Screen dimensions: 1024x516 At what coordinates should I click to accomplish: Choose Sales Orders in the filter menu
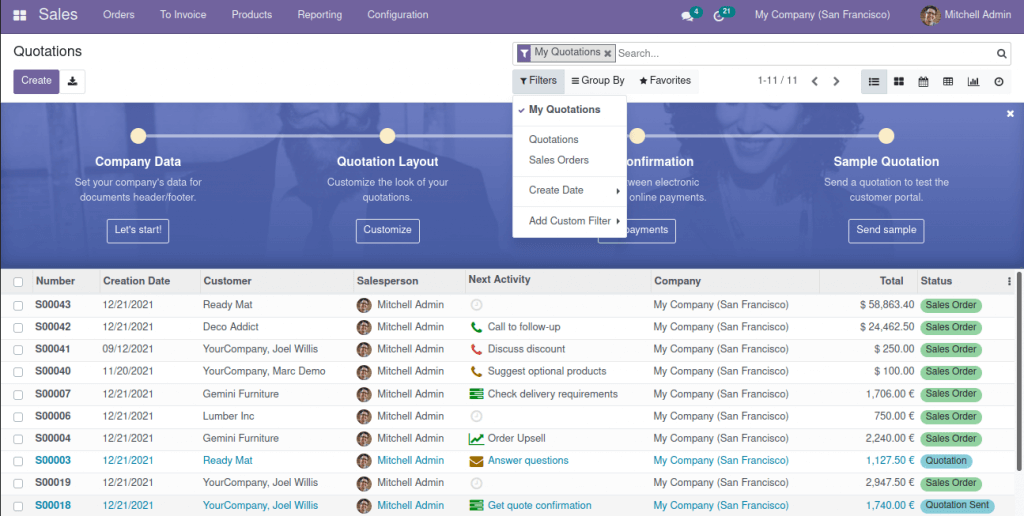(558, 160)
